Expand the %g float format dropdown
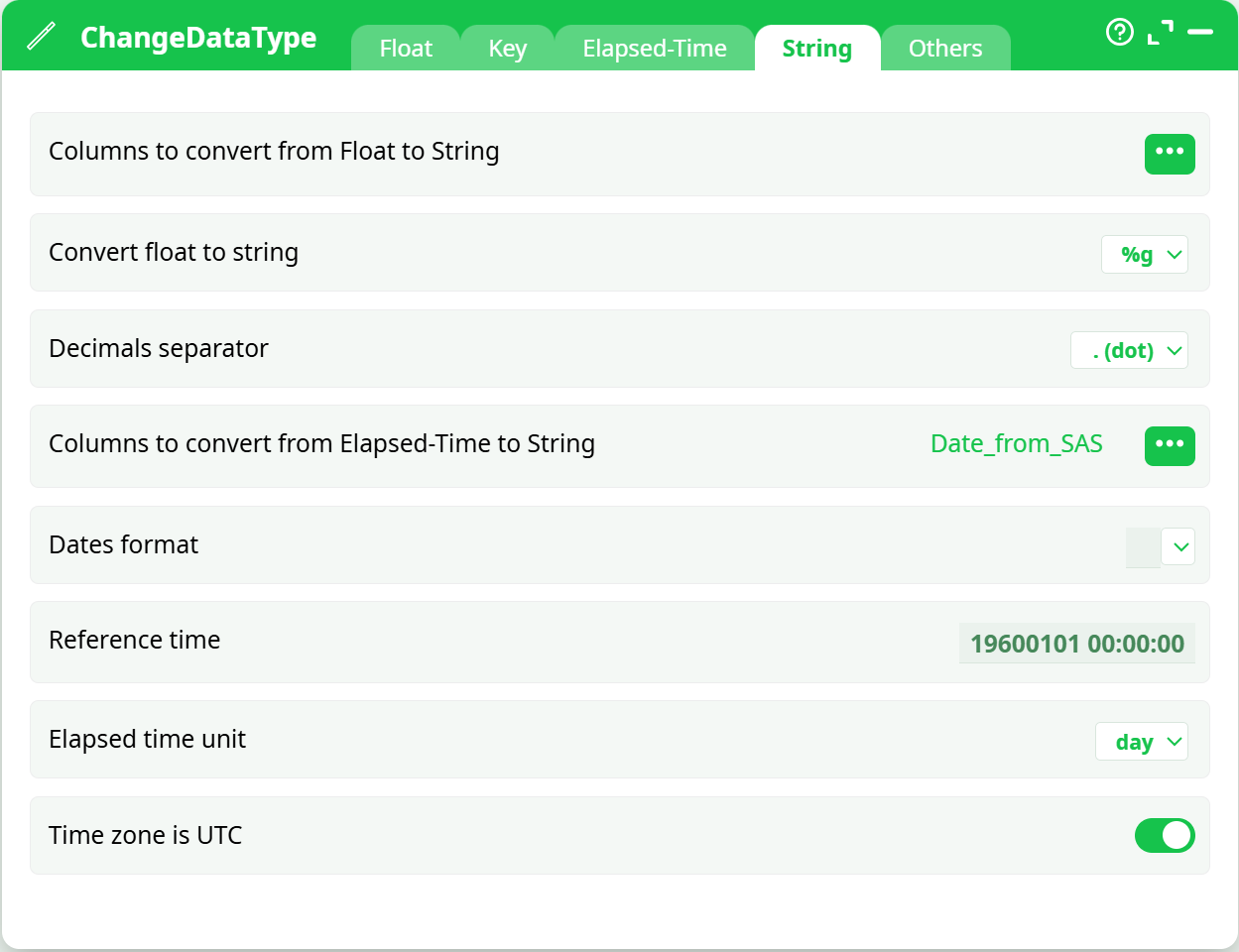The width and height of the screenshot is (1239, 952). click(1145, 255)
